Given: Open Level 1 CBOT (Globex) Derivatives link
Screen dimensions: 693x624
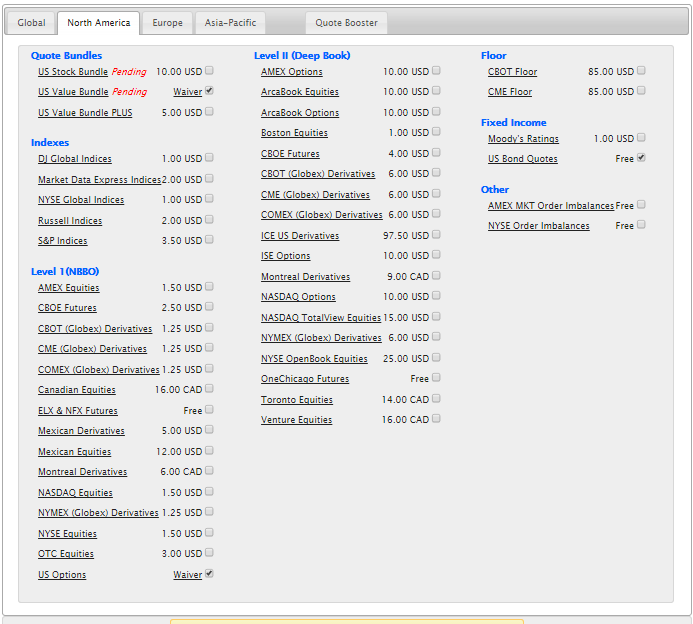Looking at the screenshot, I should pos(95,329).
